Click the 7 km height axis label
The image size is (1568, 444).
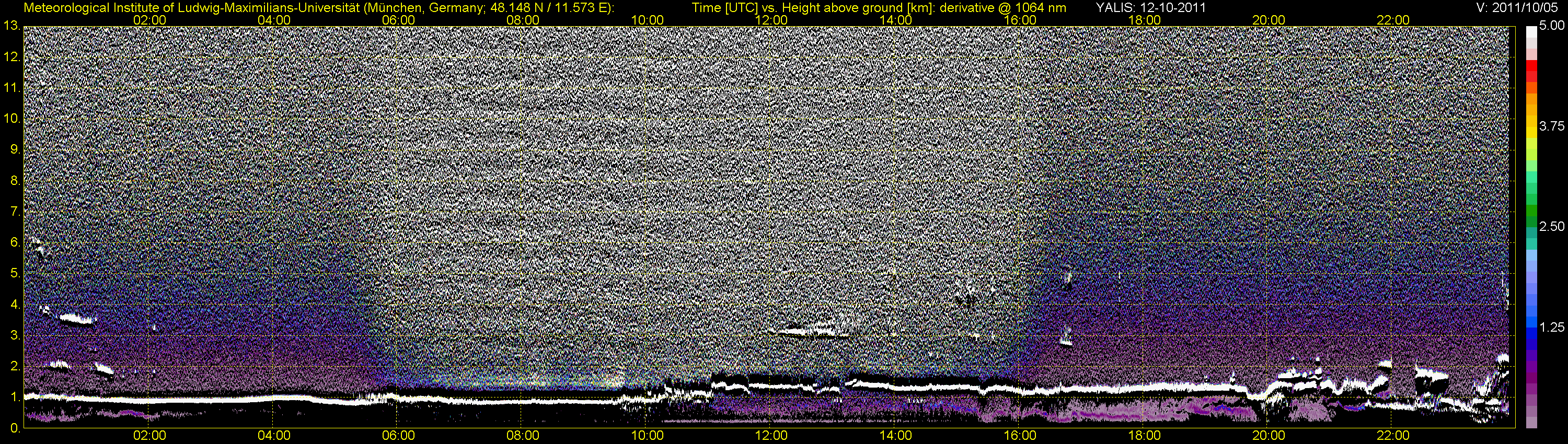(15, 212)
